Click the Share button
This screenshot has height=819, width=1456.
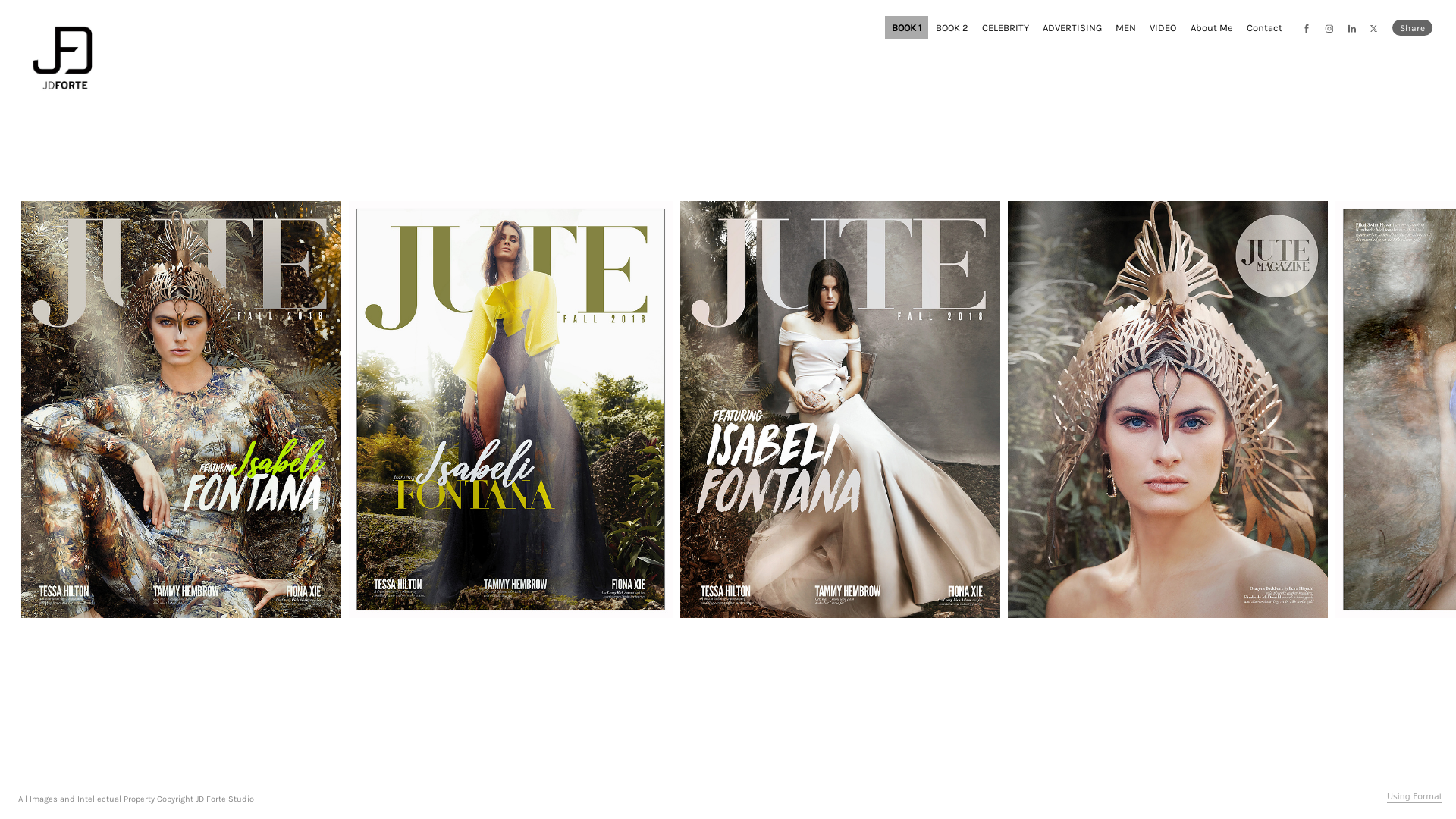point(1412,28)
